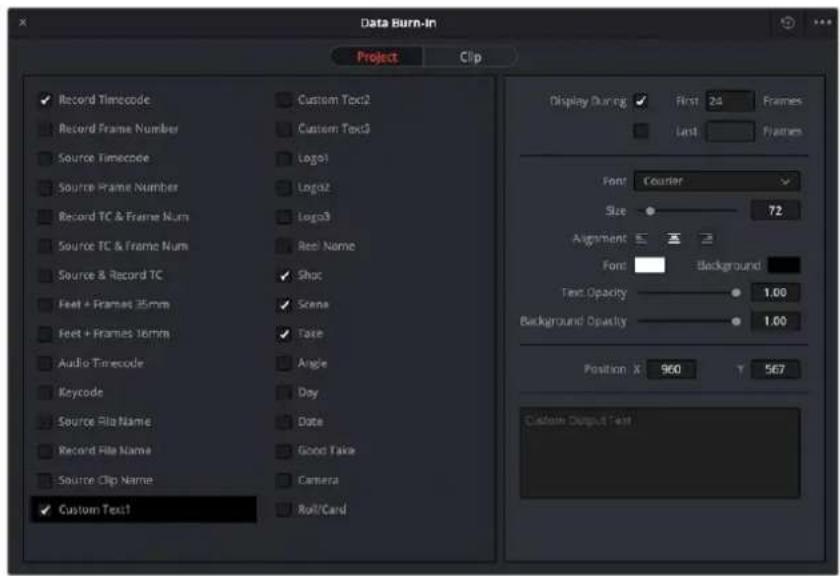Click the Text Opacity value field
Viewport: 840px width, 576px height.
pyautogui.click(x=775, y=293)
